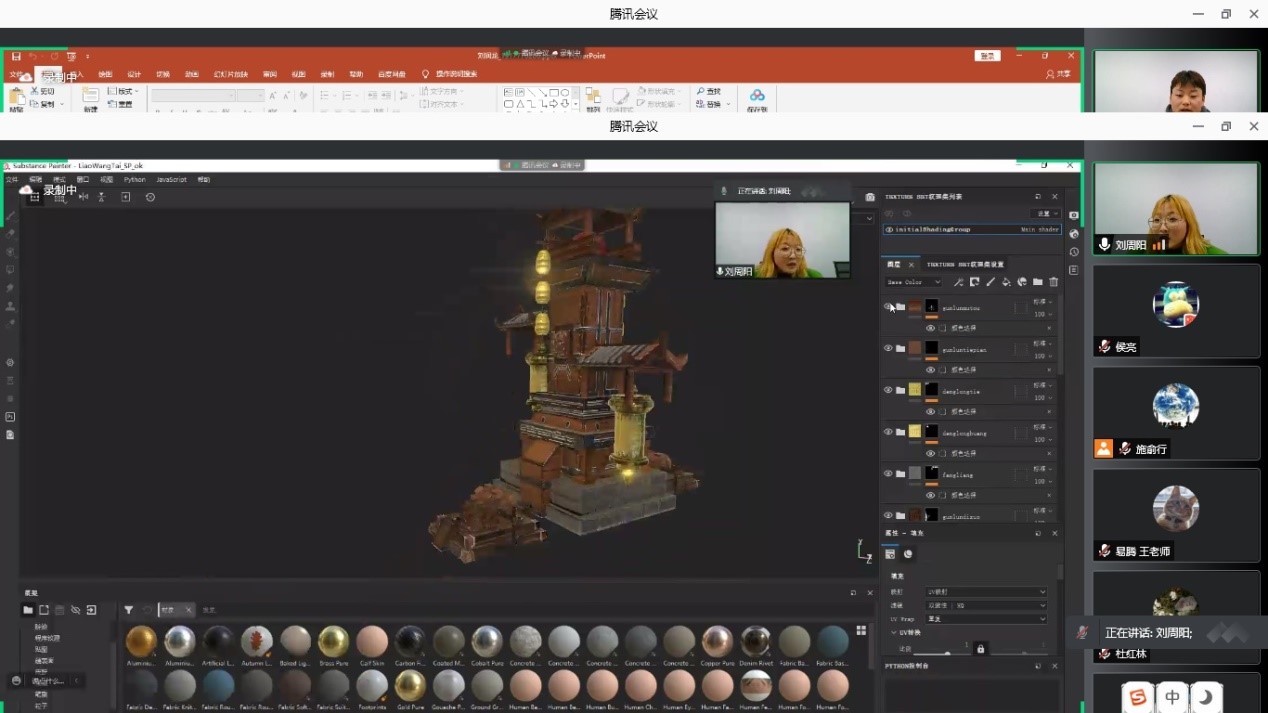Click the add fill layer bucket icon
Image resolution: width=1268 pixels, height=713 pixels.
(1006, 282)
